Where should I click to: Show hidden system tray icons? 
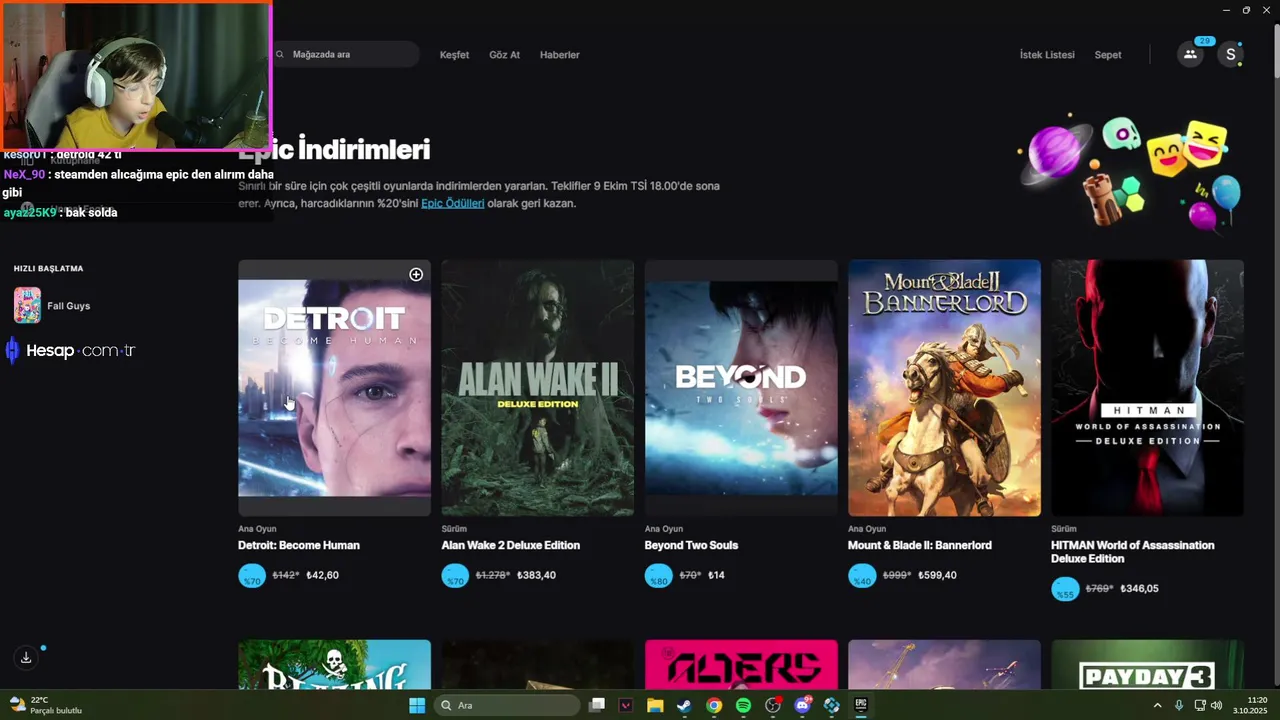1158,705
